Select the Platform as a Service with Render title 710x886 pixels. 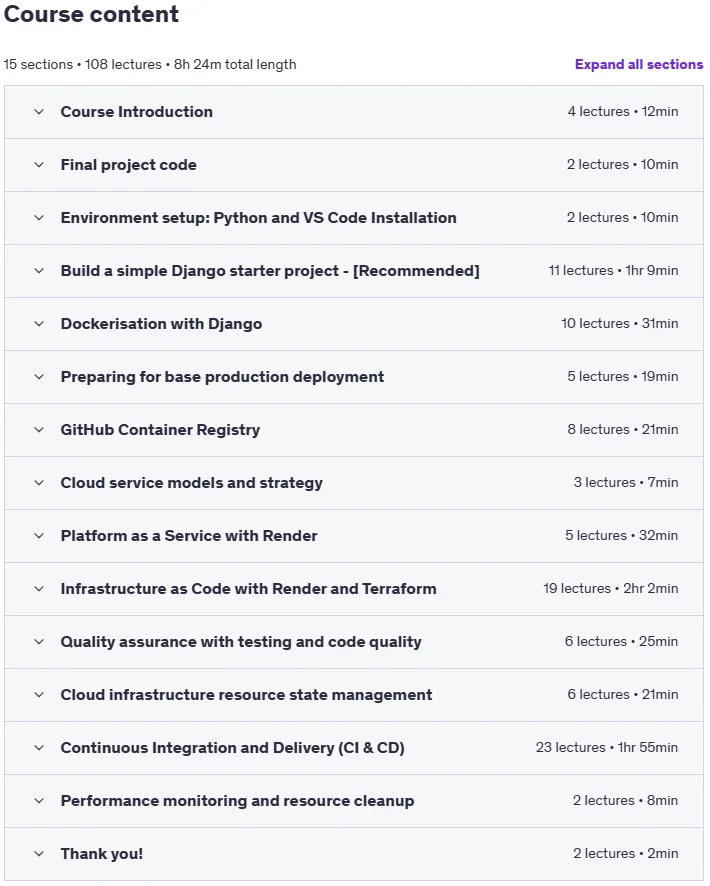pyautogui.click(x=189, y=536)
